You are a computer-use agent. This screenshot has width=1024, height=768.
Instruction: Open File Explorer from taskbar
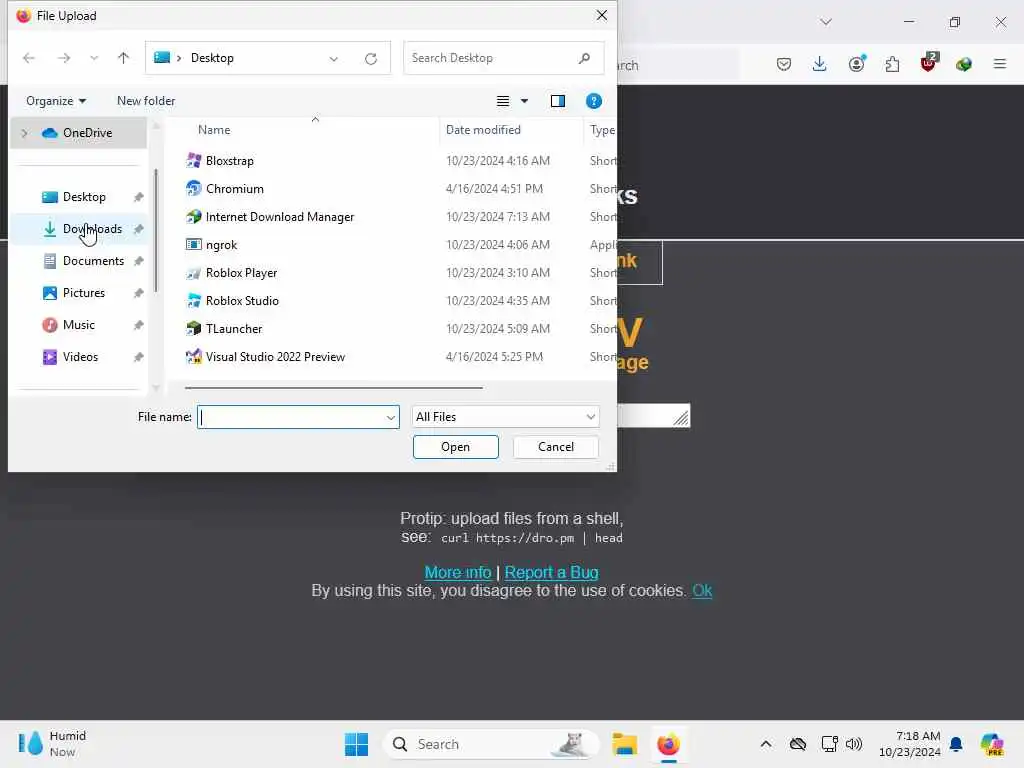pyautogui.click(x=624, y=744)
